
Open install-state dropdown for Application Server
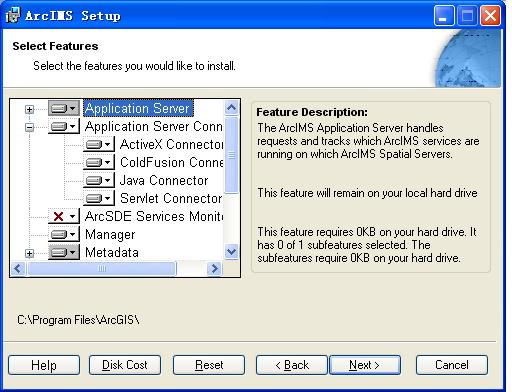[x=64, y=108]
